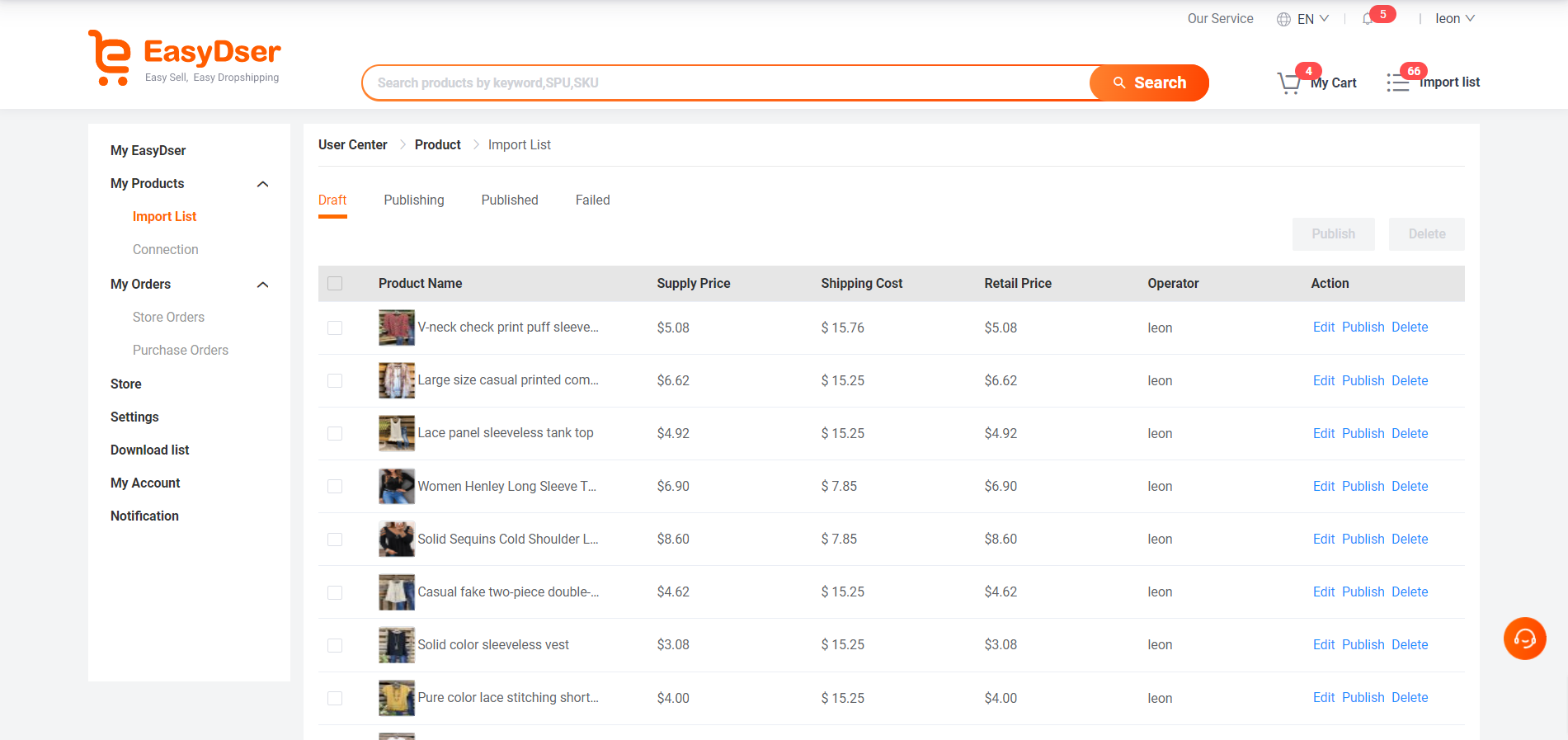The width and height of the screenshot is (1568, 740).
Task: Open the Solid Sequins Cold Shoulder thumbnail
Action: 397,539
